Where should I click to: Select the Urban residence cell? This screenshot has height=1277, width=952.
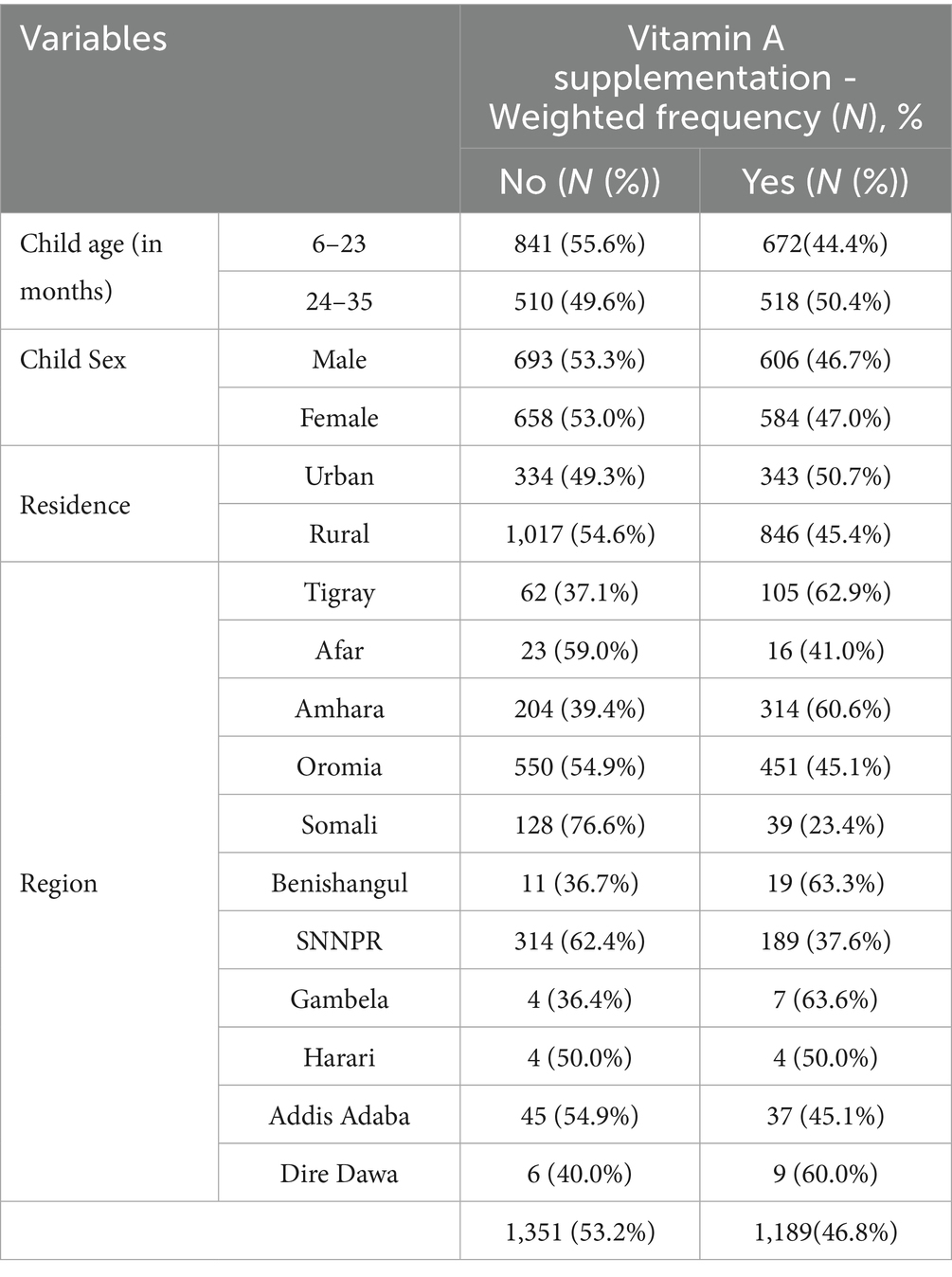(x=339, y=476)
